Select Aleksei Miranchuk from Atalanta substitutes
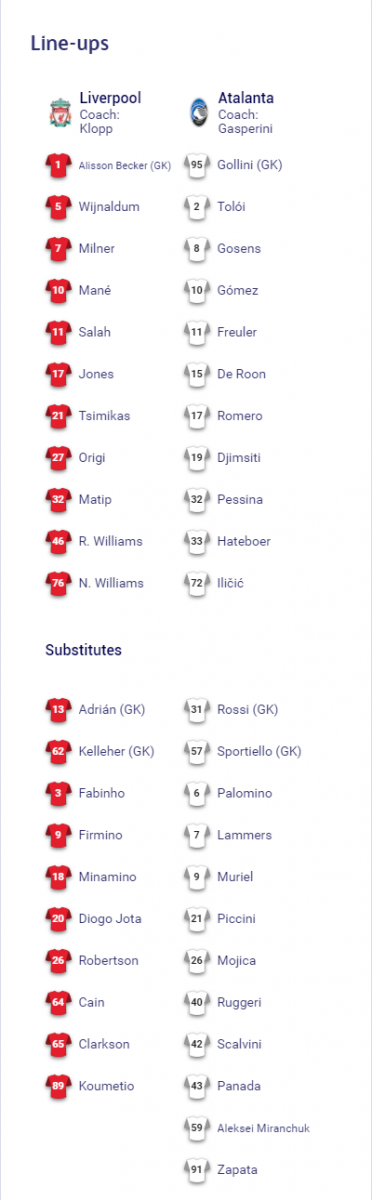The width and height of the screenshot is (372, 1200). click(263, 1128)
